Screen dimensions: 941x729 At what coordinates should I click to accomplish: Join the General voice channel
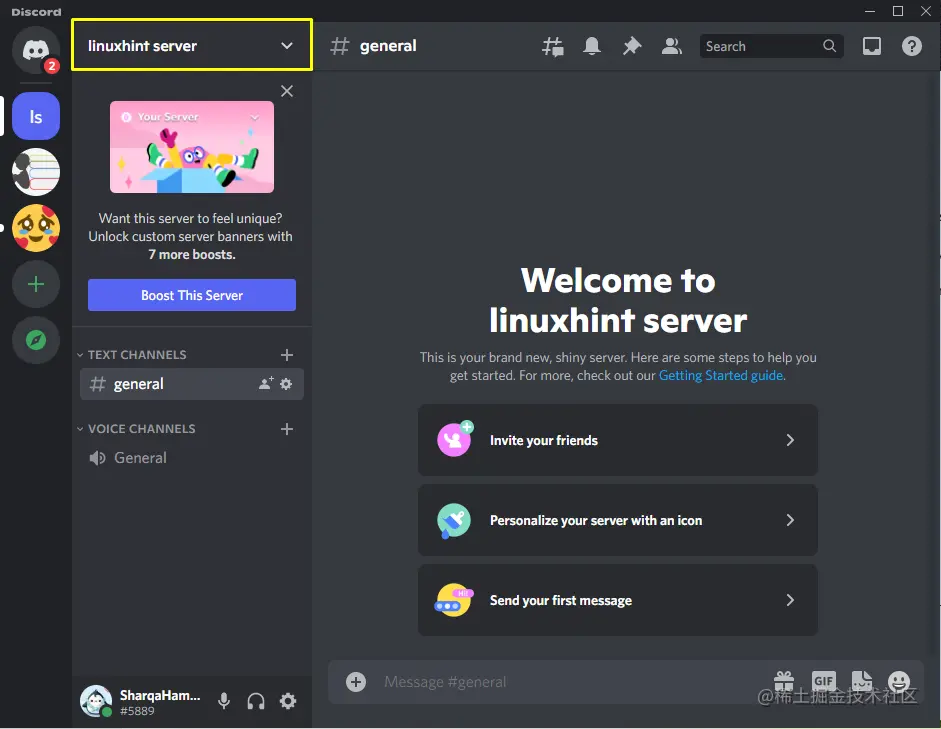point(191,458)
